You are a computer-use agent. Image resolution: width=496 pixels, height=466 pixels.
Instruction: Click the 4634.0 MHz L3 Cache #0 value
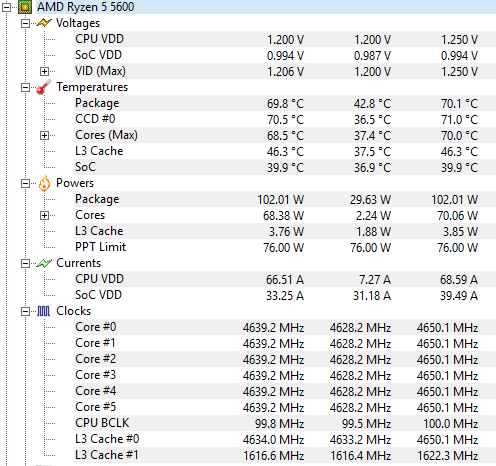[x=274, y=440]
